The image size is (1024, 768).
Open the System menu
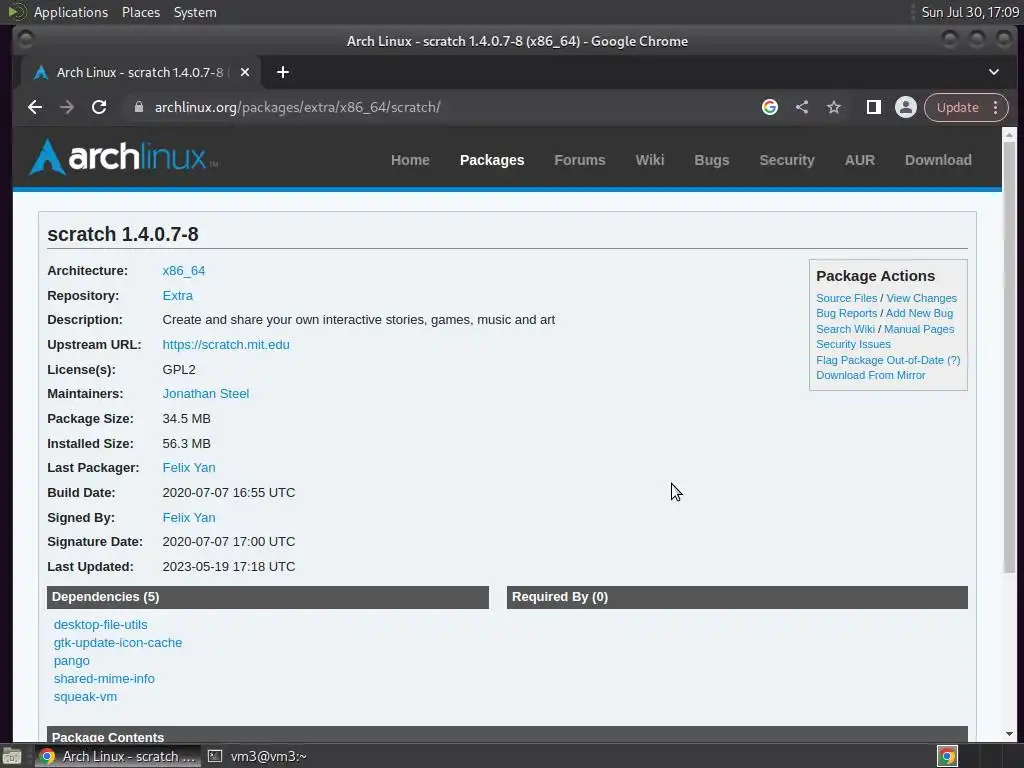pyautogui.click(x=195, y=12)
